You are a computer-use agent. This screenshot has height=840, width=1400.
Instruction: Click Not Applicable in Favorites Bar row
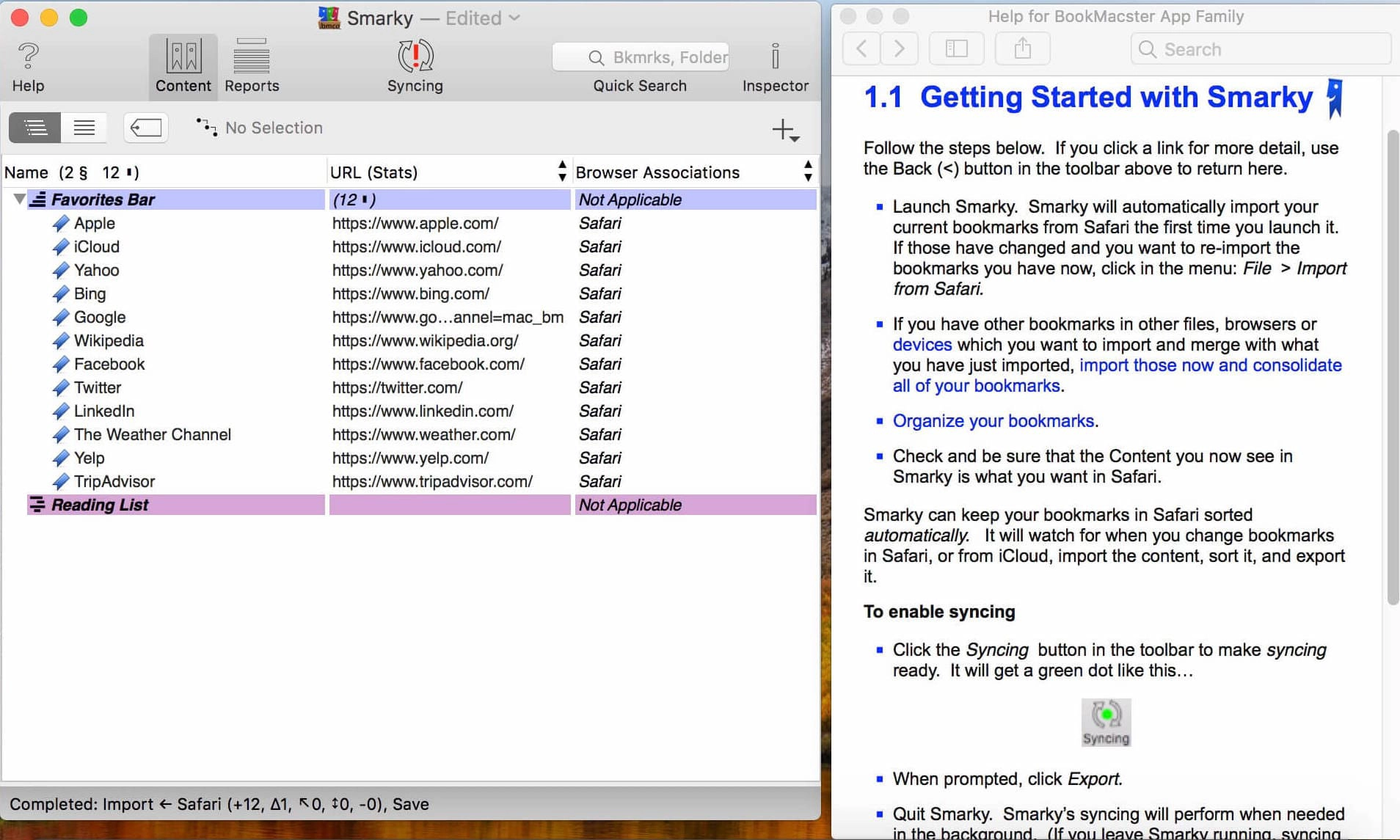pos(630,200)
